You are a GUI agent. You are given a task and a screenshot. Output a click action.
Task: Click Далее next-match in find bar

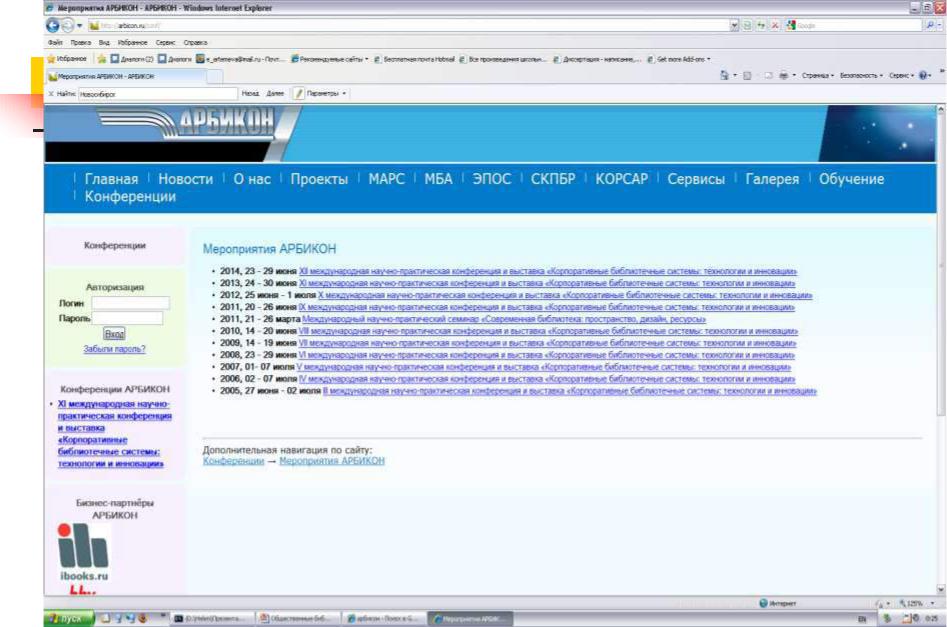tap(275, 94)
